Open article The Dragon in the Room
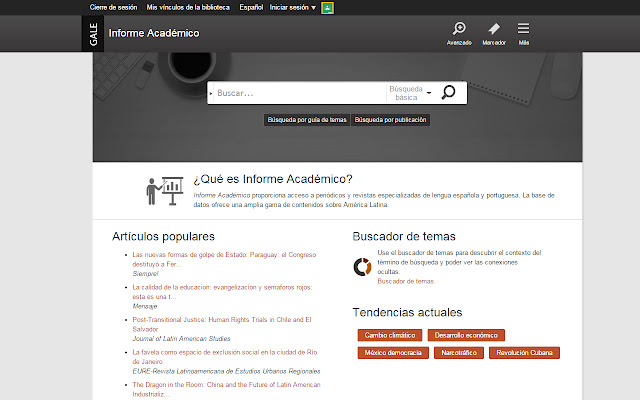 (226, 389)
